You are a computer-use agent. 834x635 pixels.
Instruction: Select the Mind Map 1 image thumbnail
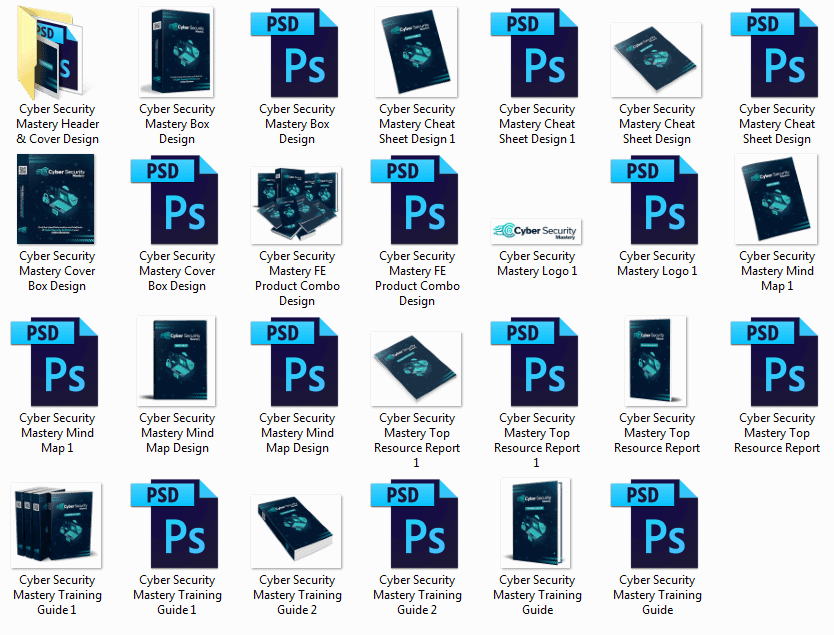(776, 199)
